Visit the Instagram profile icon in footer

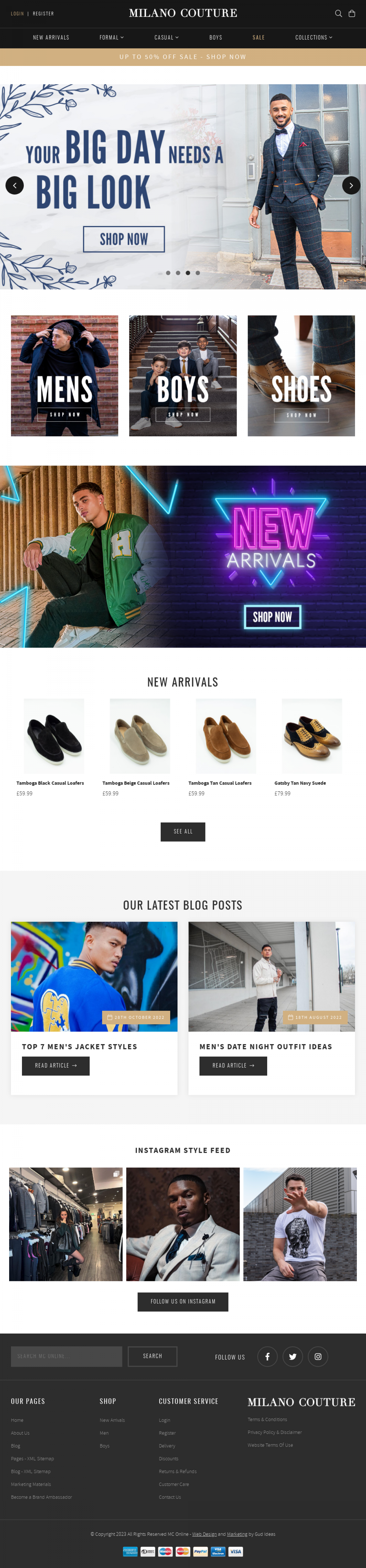click(318, 1356)
